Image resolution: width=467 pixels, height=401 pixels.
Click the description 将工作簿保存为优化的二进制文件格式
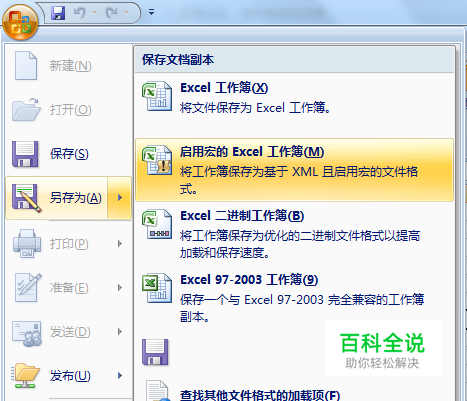[300, 244]
